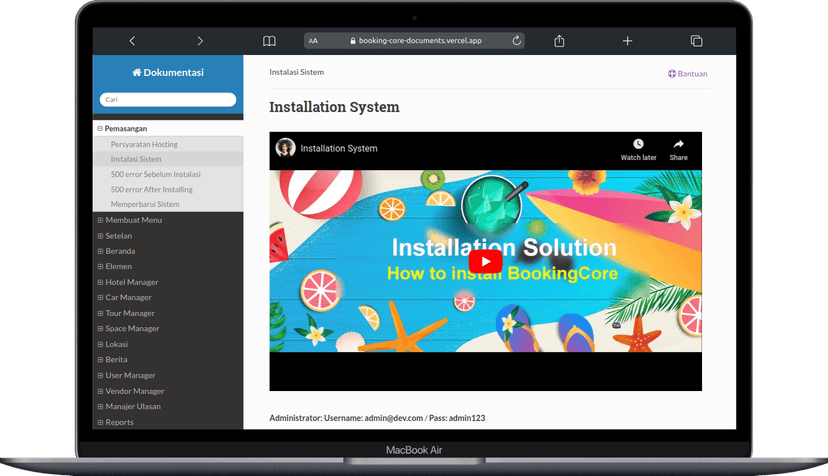Open the bookmarks book icon

point(269,41)
